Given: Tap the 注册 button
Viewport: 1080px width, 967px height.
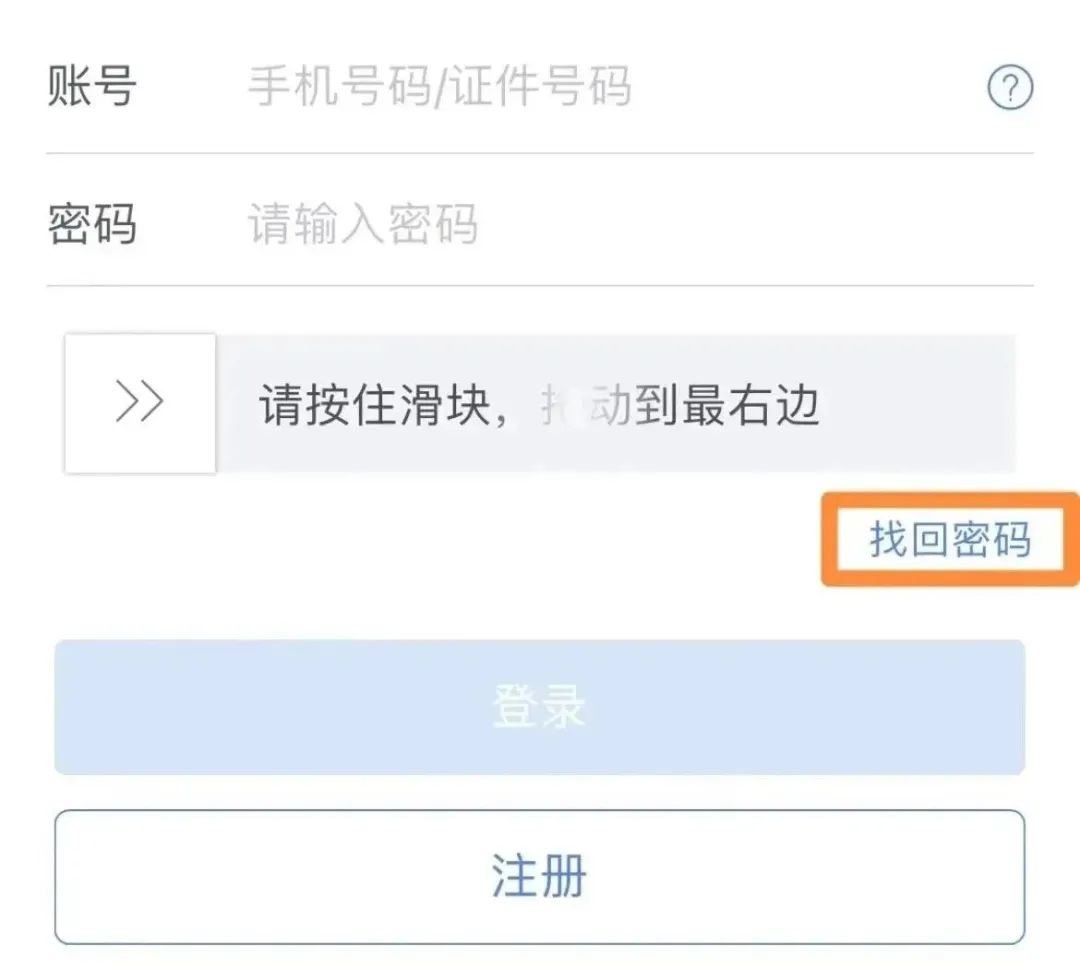Looking at the screenshot, I should 540,877.
